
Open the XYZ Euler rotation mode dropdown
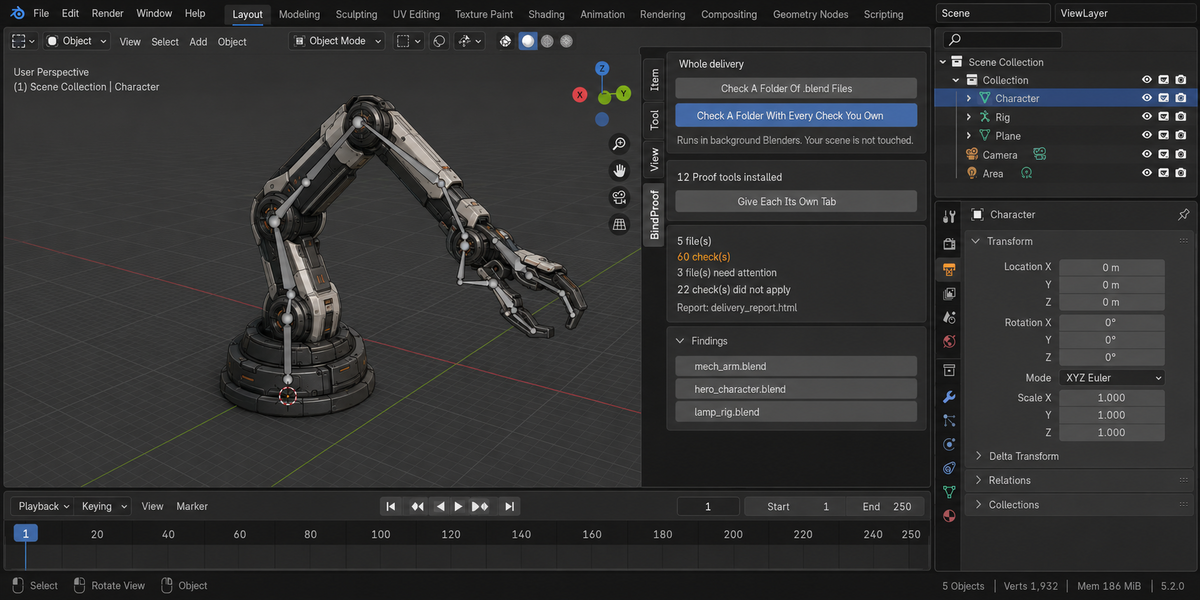[x=1112, y=378]
